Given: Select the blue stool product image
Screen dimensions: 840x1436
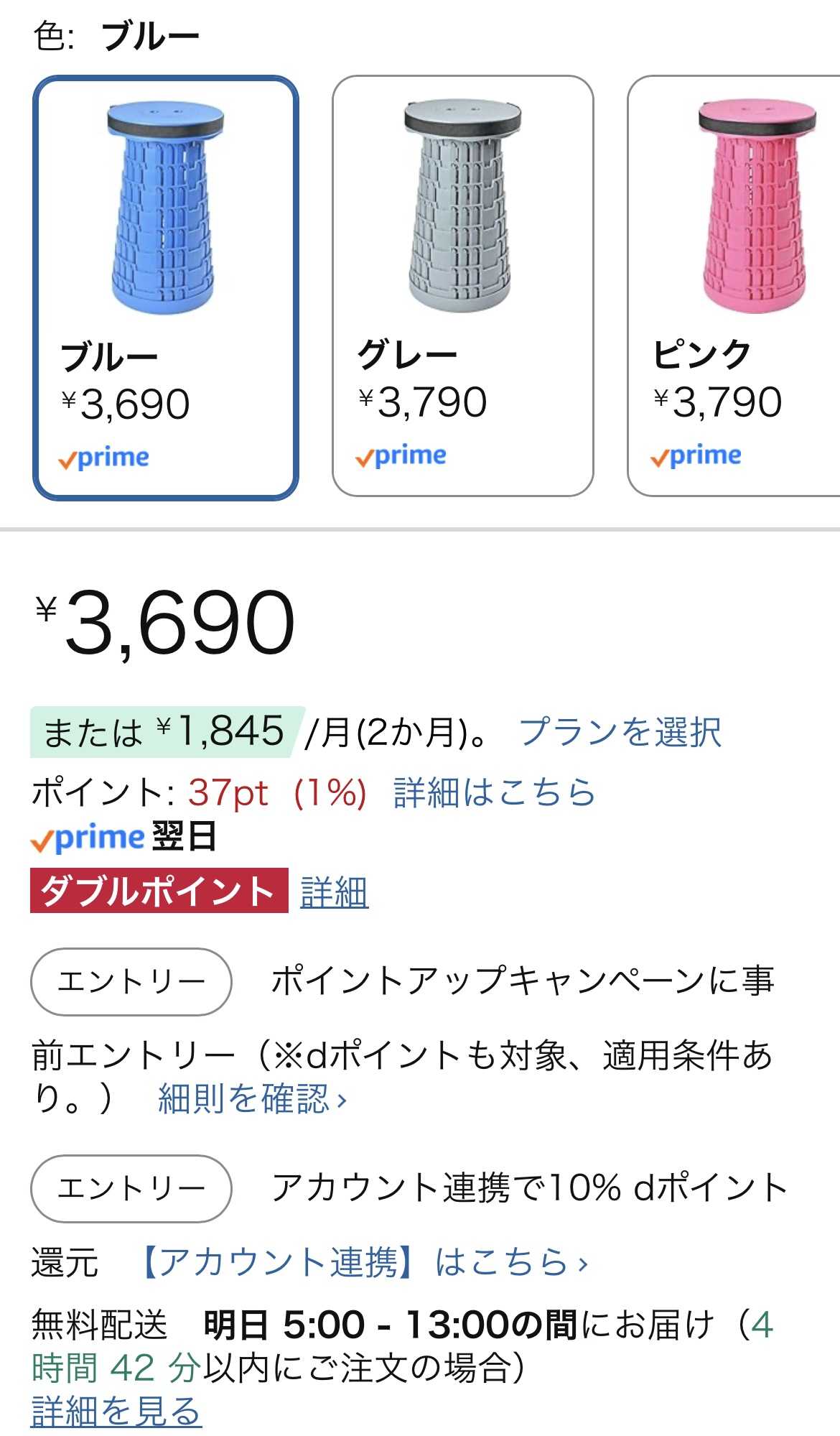Looking at the screenshot, I should point(165,208).
